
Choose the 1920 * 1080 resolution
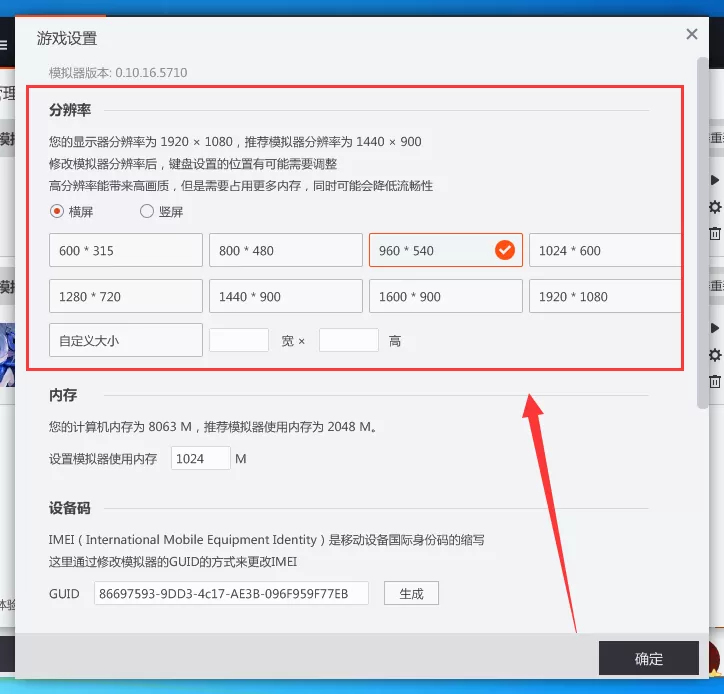(x=605, y=296)
